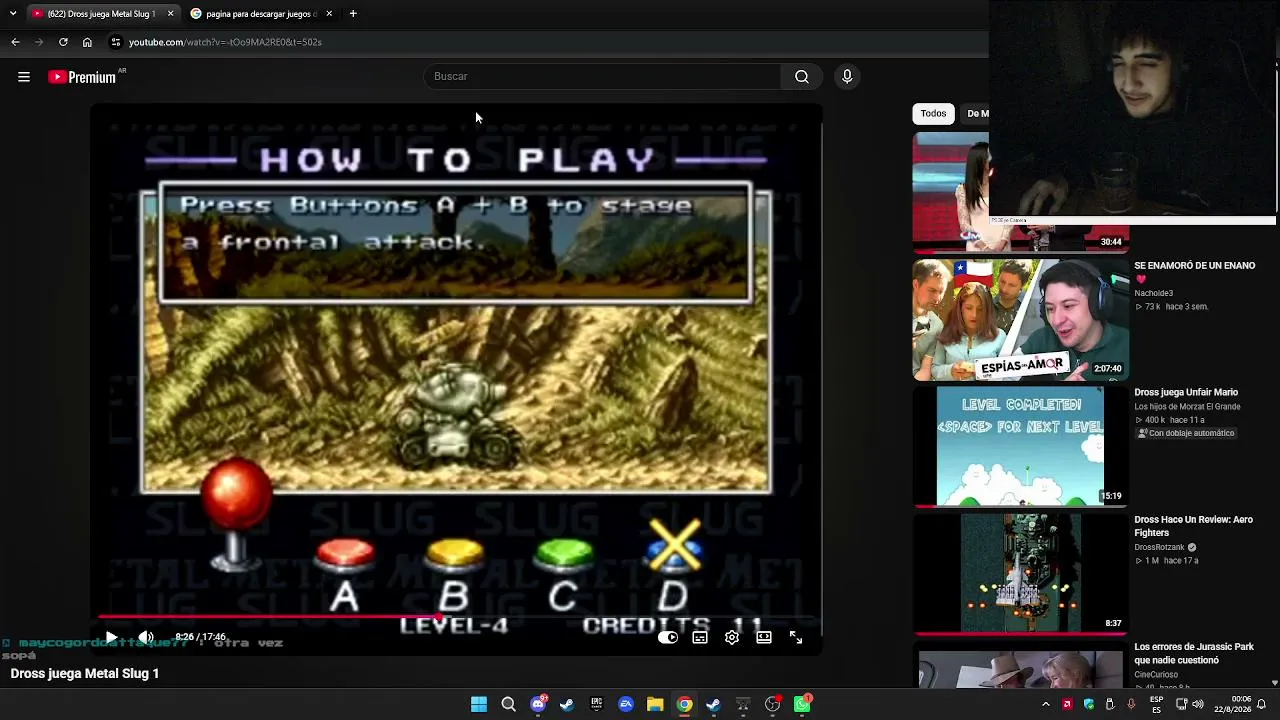Image resolution: width=1280 pixels, height=720 pixels.
Task: Open the Espías de Amor video thumbnail
Action: click(x=1021, y=320)
